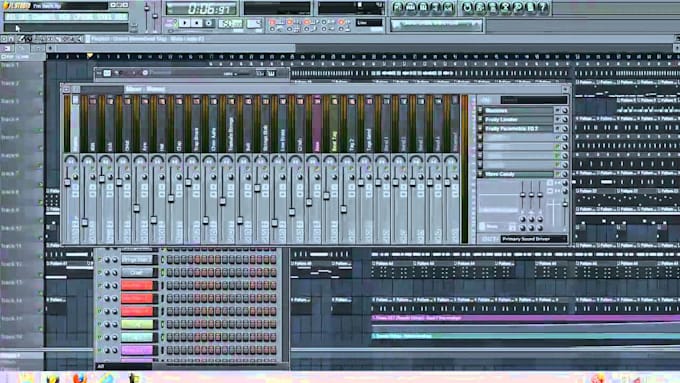Toggle mute light of the green channel
This screenshot has height=383, width=680.
pyautogui.click(x=100, y=324)
